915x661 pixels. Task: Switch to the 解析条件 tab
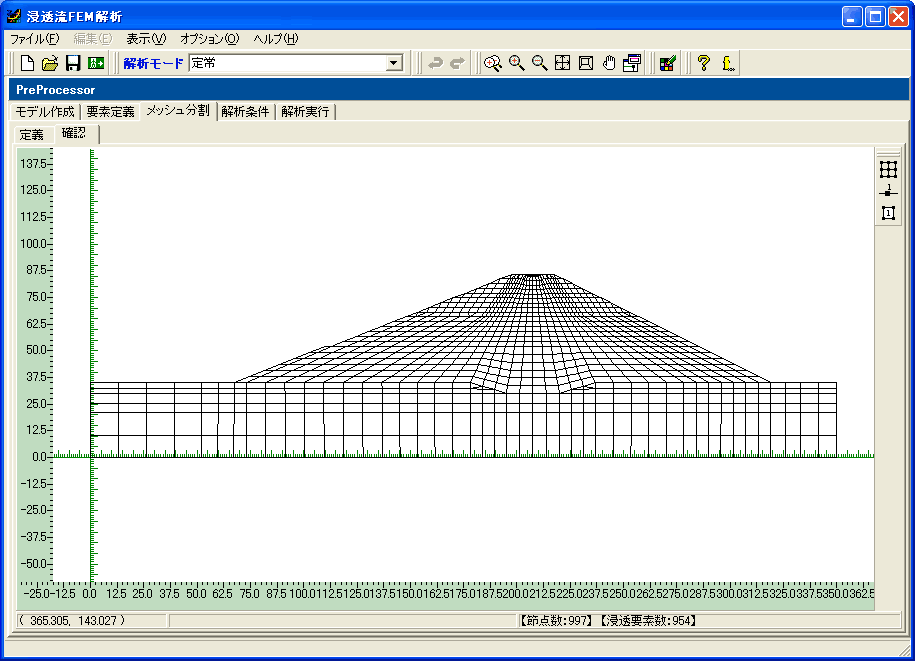point(246,111)
